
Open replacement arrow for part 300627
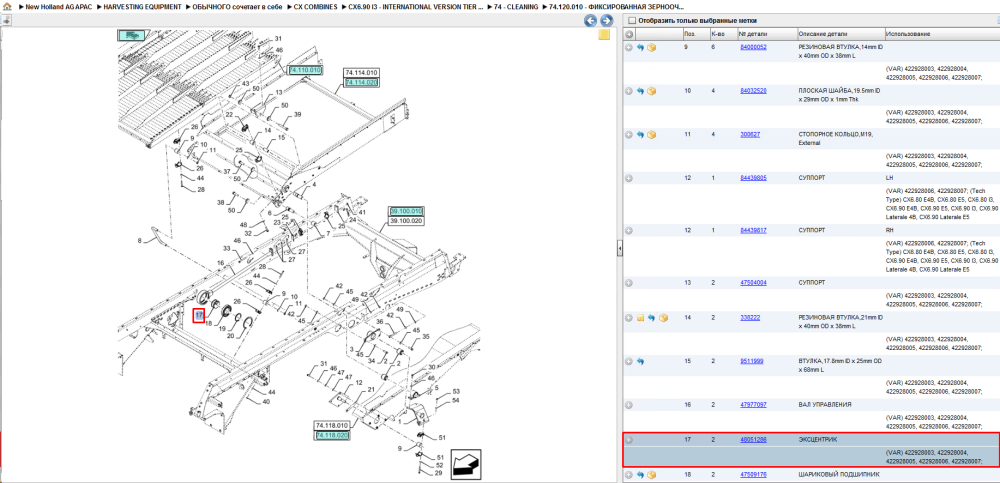pyautogui.click(x=640, y=135)
